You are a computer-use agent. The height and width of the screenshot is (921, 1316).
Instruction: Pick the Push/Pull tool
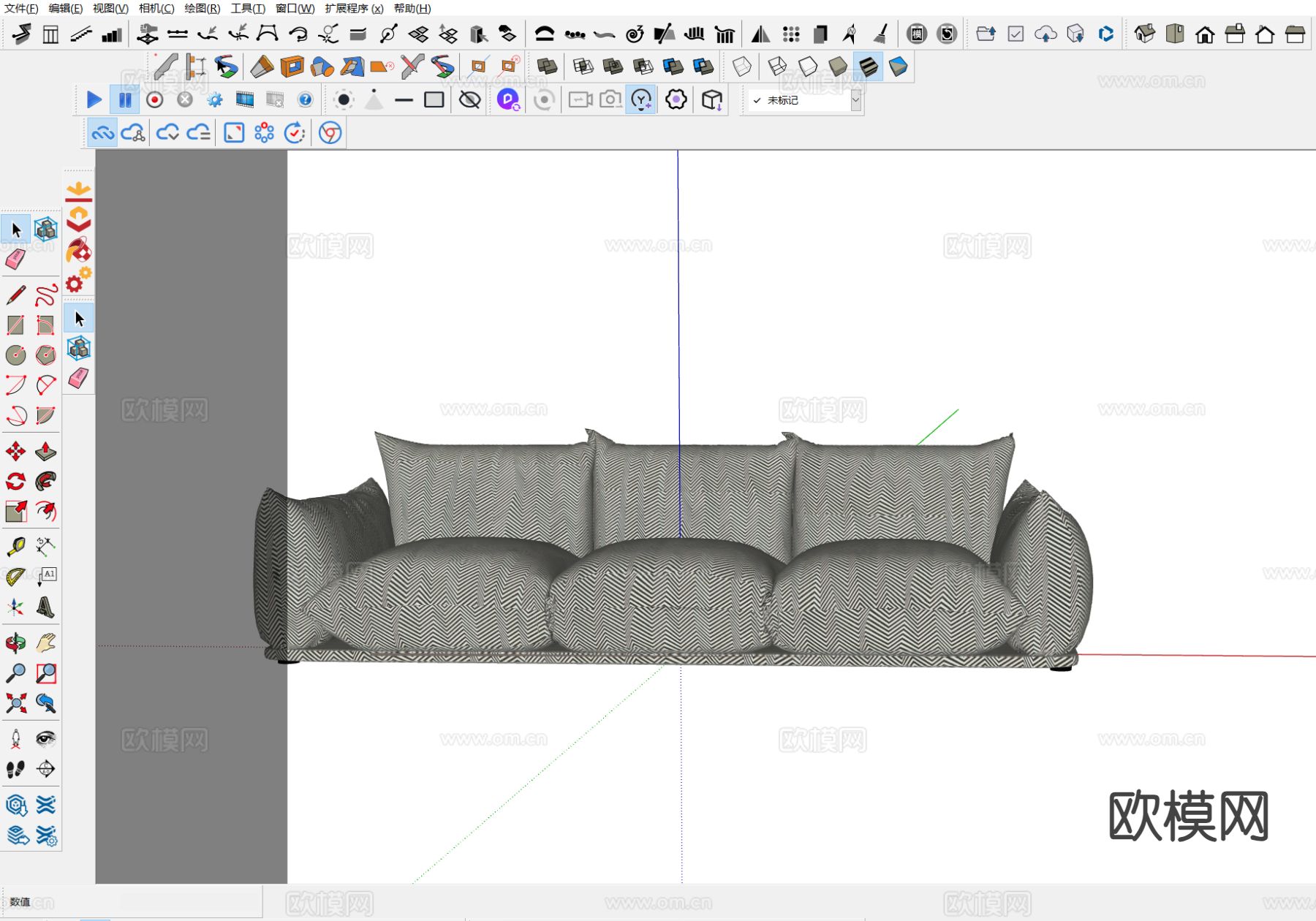pyautogui.click(x=45, y=451)
